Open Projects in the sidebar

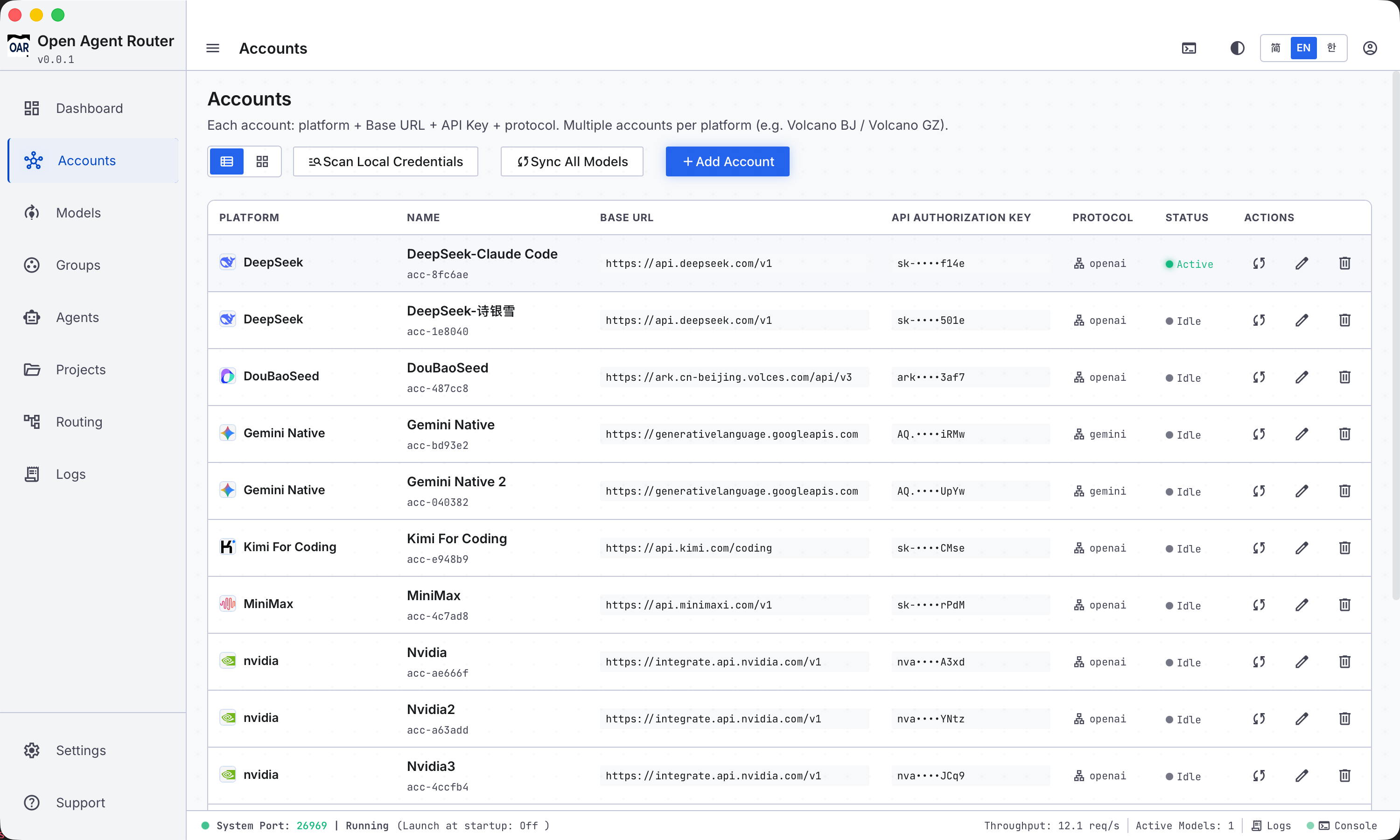[93, 370]
